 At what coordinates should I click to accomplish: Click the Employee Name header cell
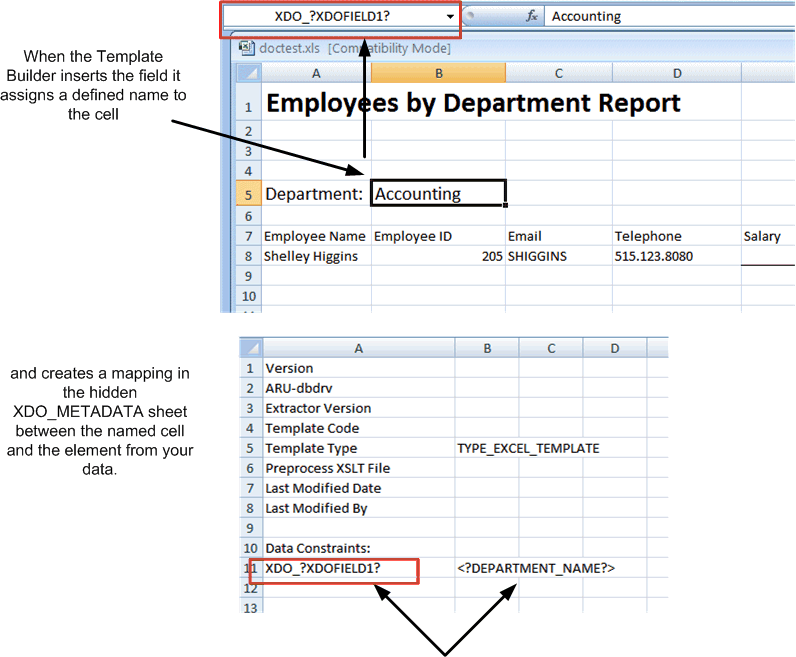click(316, 236)
